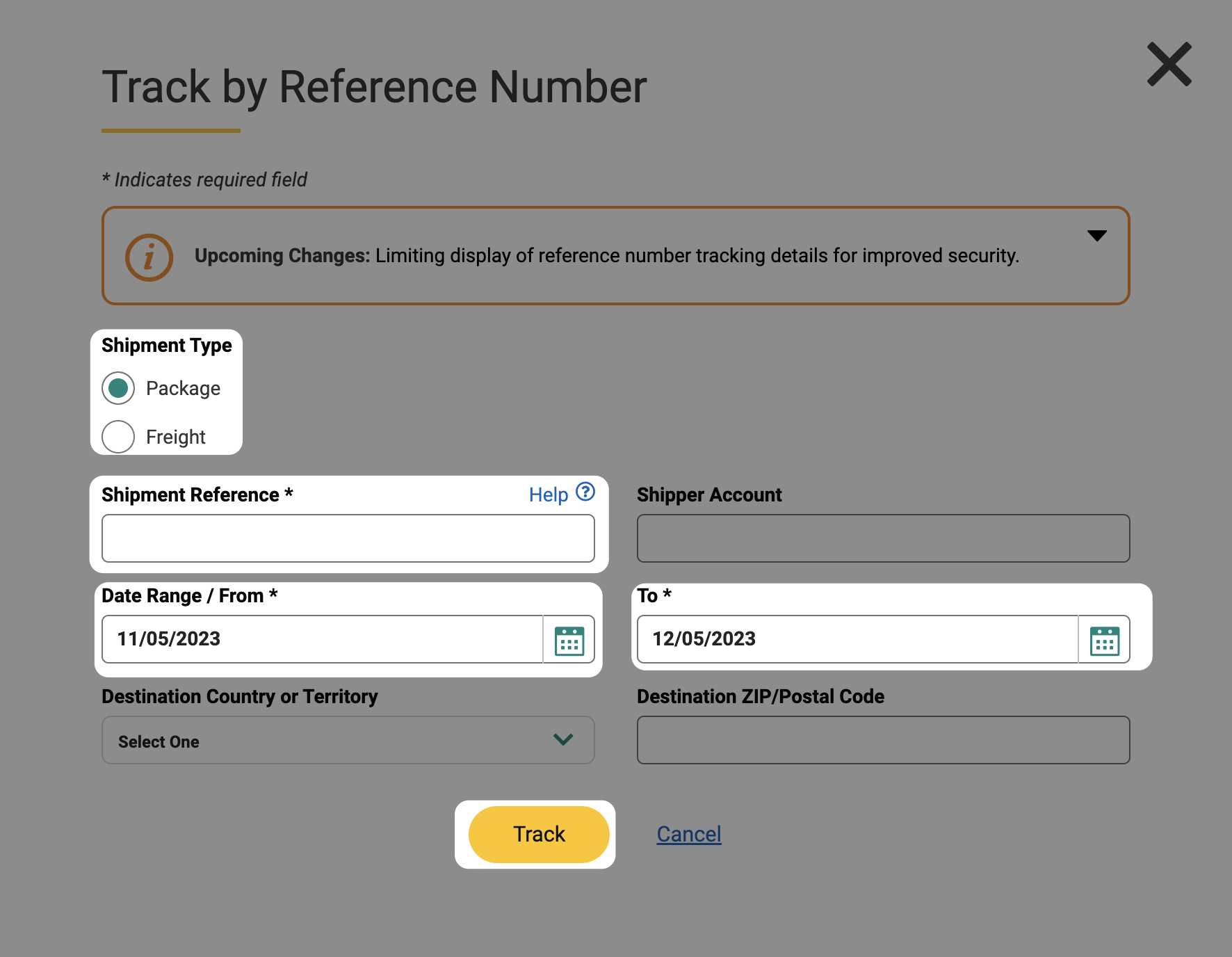Select the Package shipment type radio button
1232x957 pixels.
(x=118, y=388)
